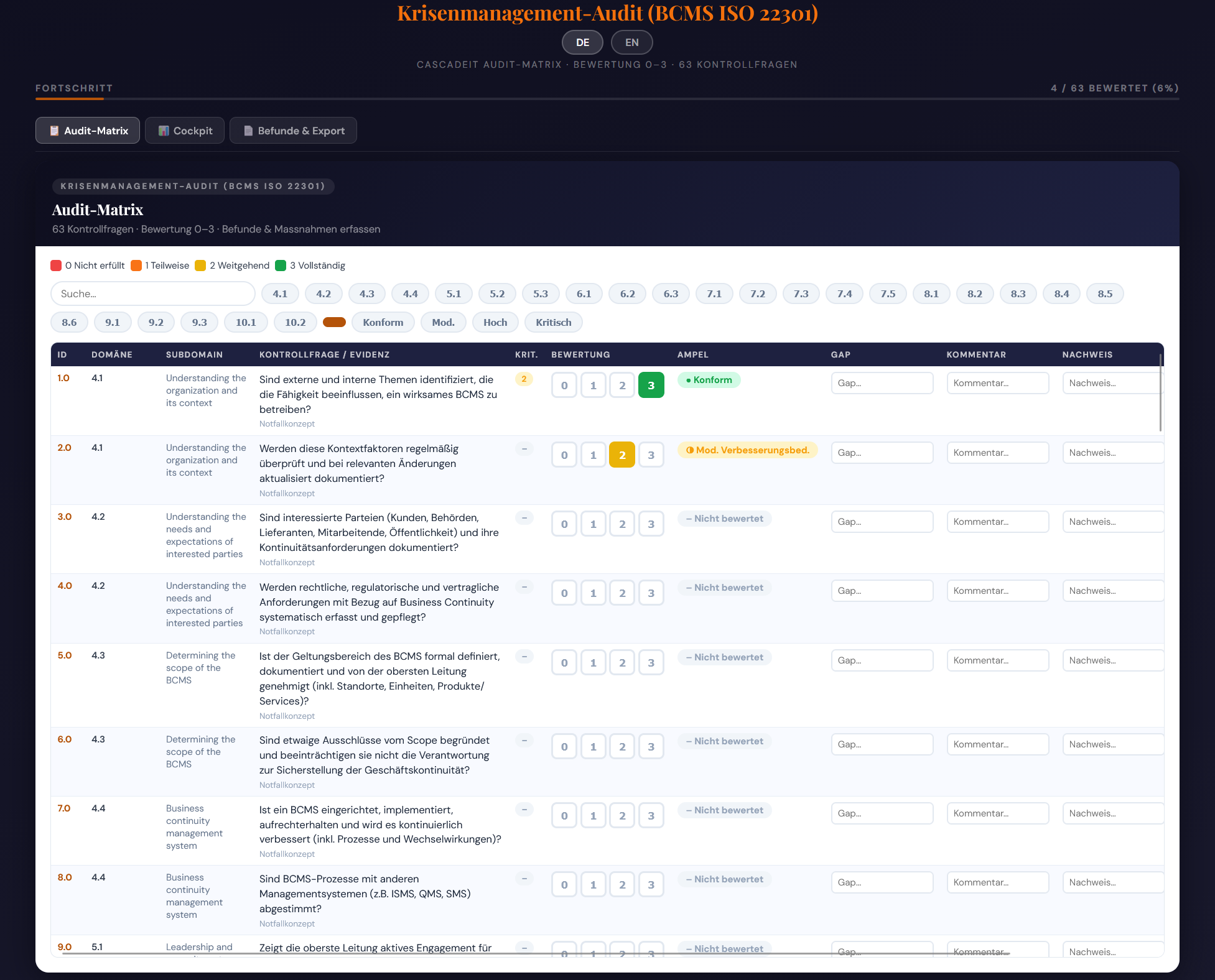Click the orange filter pill before Konform
1215x980 pixels.
pyautogui.click(x=334, y=322)
